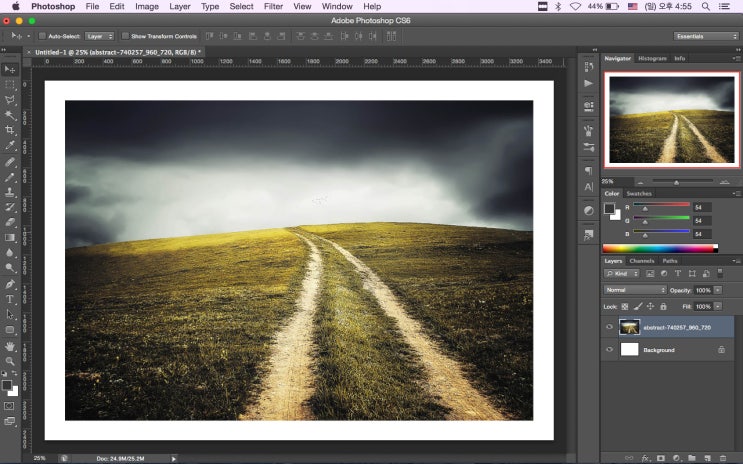Viewport: 743px width, 464px height.
Task: Enable Show Transform Controls checkbox
Action: pos(126,36)
